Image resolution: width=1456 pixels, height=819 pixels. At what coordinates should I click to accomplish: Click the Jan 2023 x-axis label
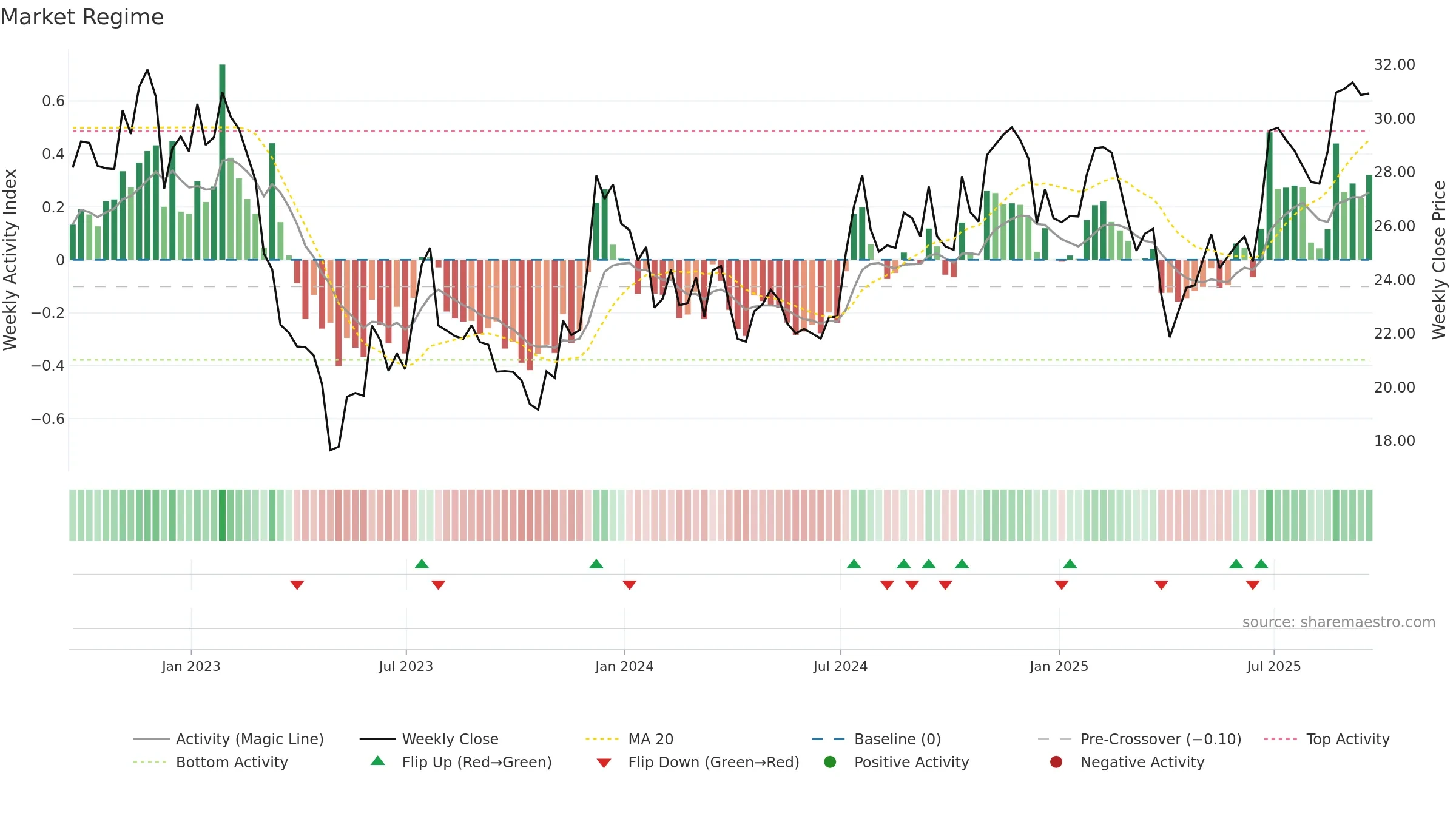(x=191, y=666)
